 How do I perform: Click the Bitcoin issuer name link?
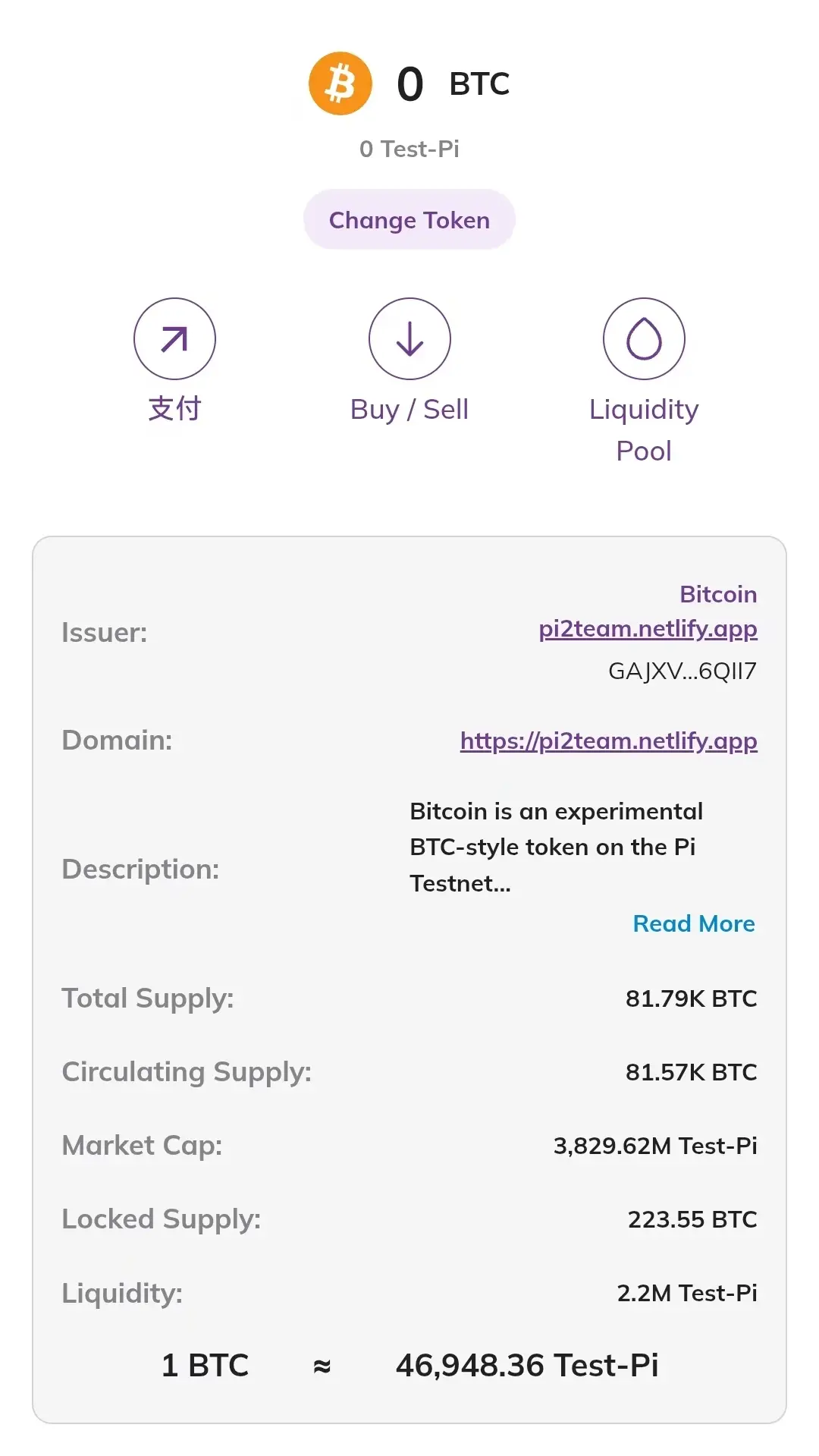coord(717,594)
